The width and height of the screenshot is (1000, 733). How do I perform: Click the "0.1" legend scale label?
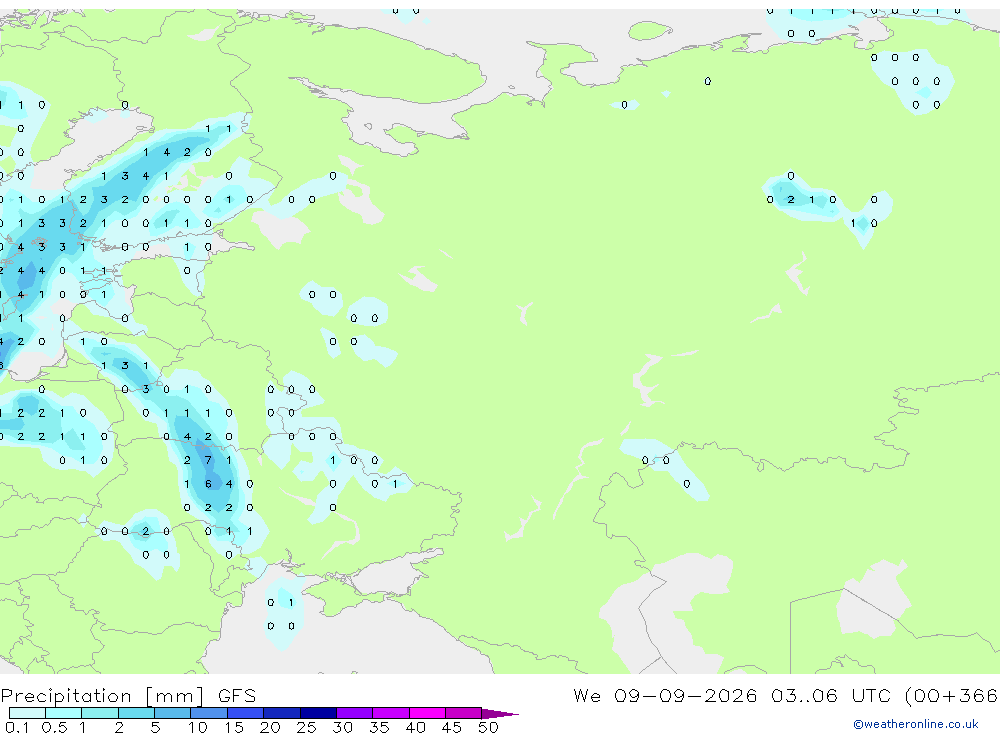click(x=17, y=727)
